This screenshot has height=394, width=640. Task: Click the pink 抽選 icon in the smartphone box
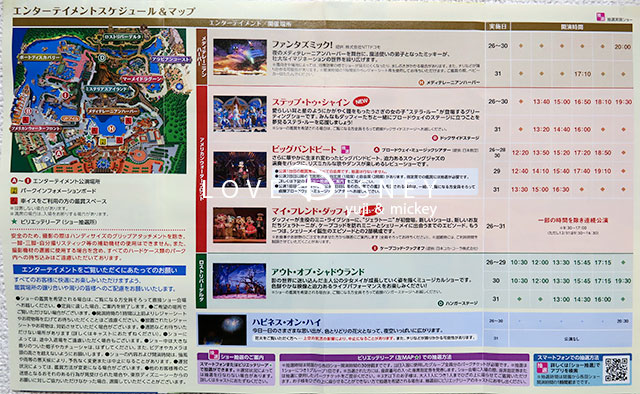click(x=542, y=368)
